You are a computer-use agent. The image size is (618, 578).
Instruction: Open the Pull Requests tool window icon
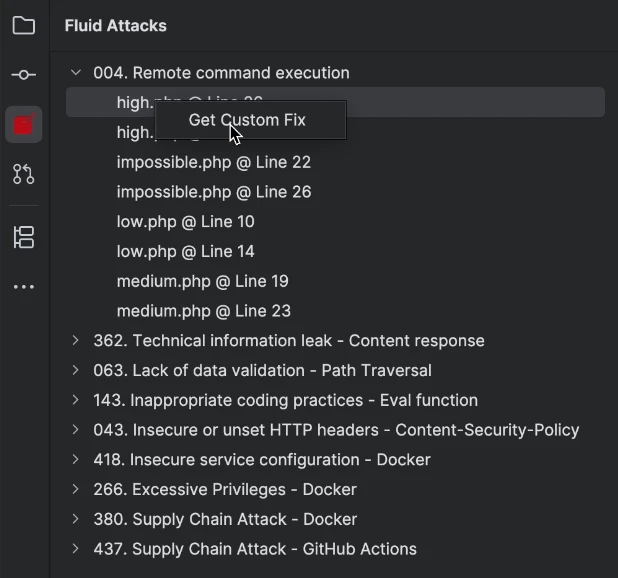(x=24, y=175)
